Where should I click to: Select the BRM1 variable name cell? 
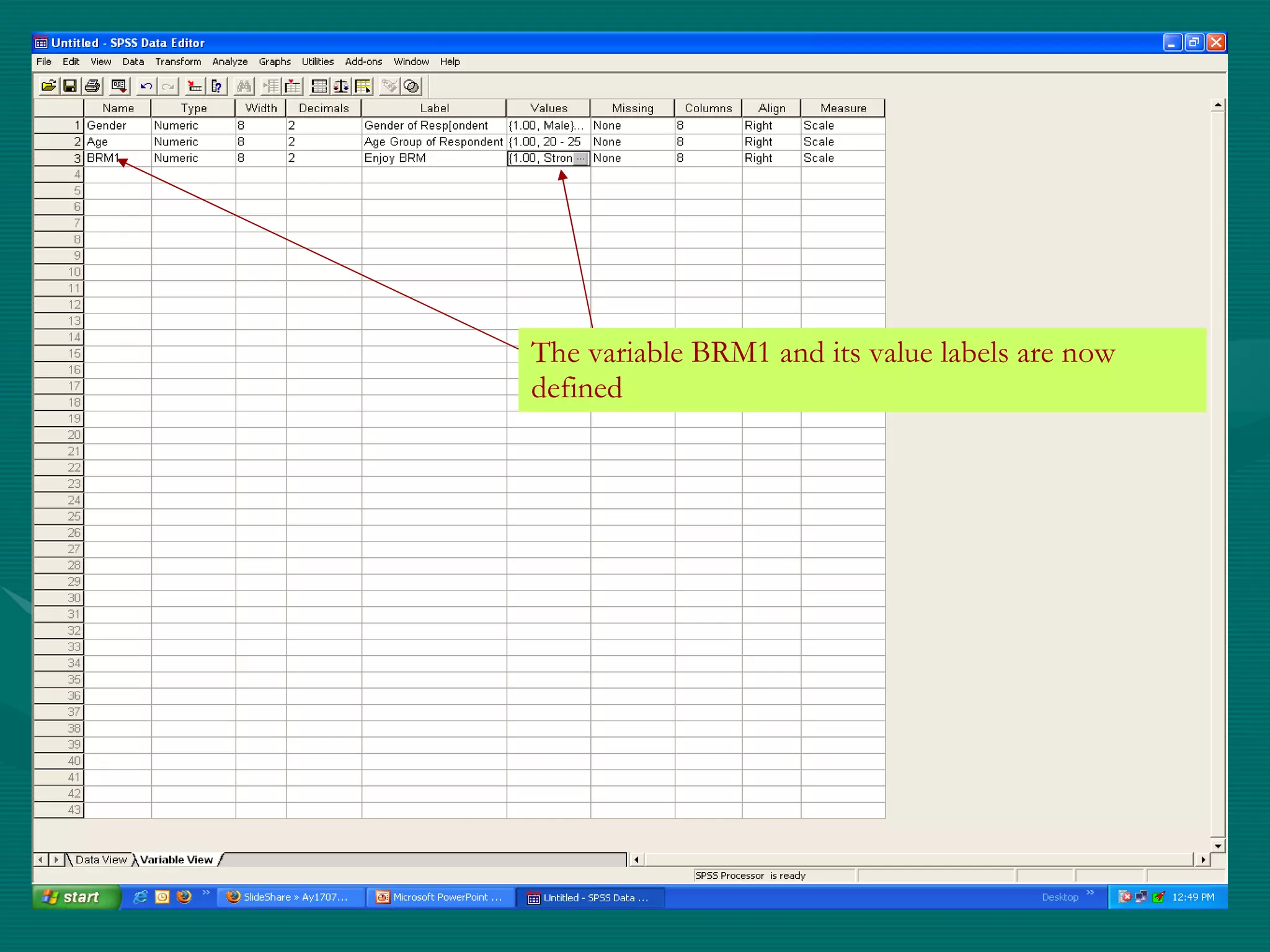click(118, 158)
